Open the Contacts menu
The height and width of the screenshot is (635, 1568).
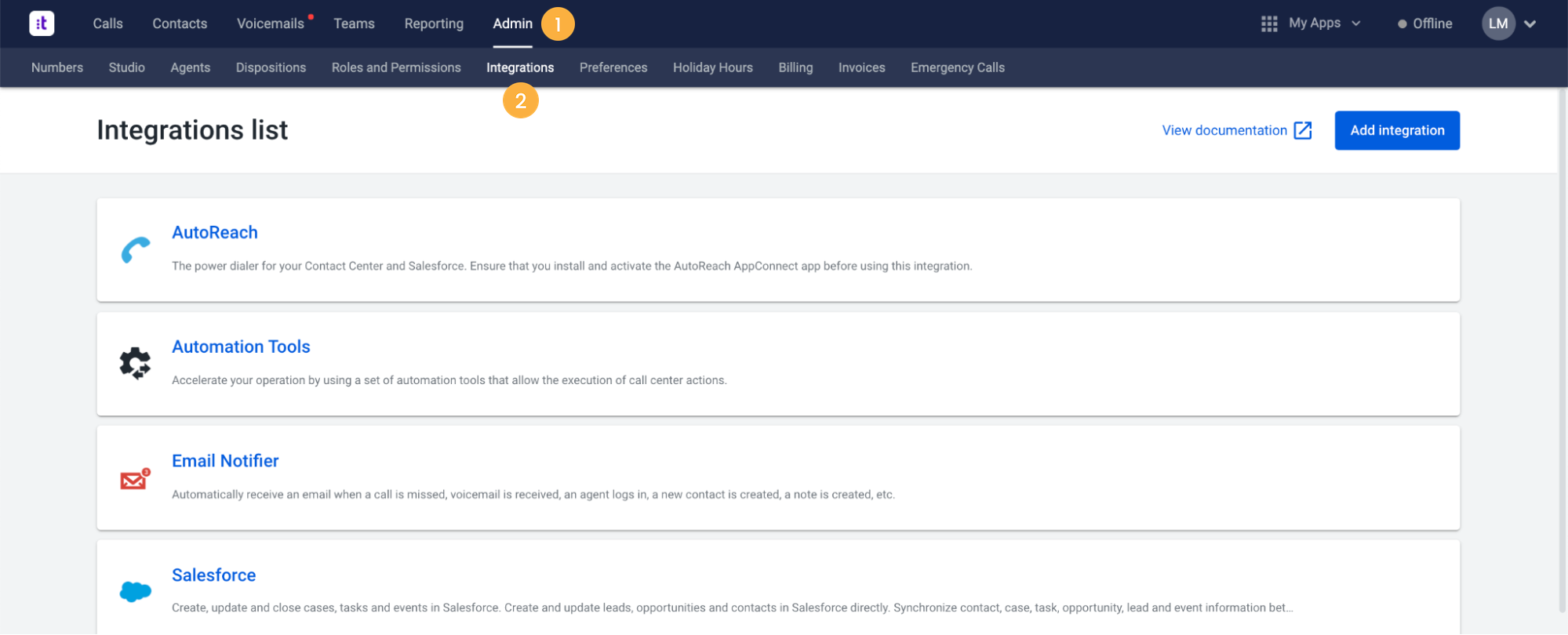[x=180, y=24]
